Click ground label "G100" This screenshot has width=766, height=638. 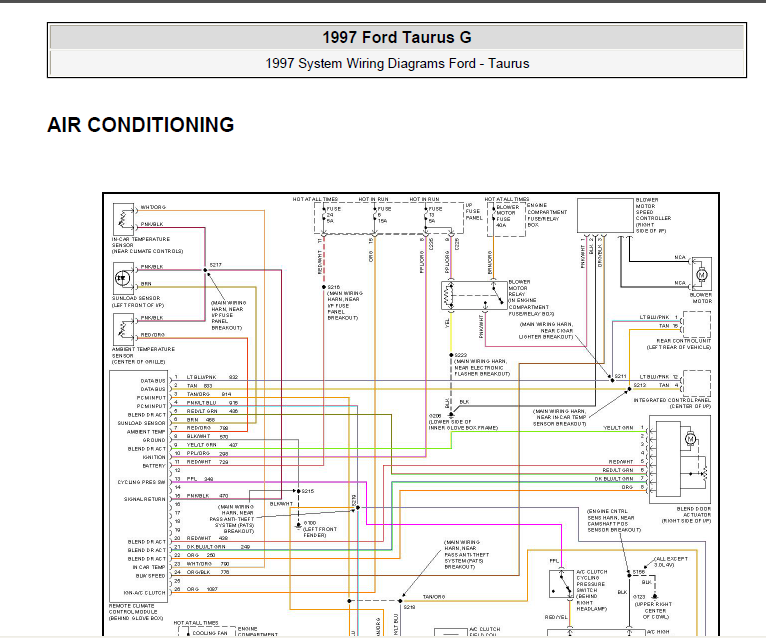click(310, 523)
